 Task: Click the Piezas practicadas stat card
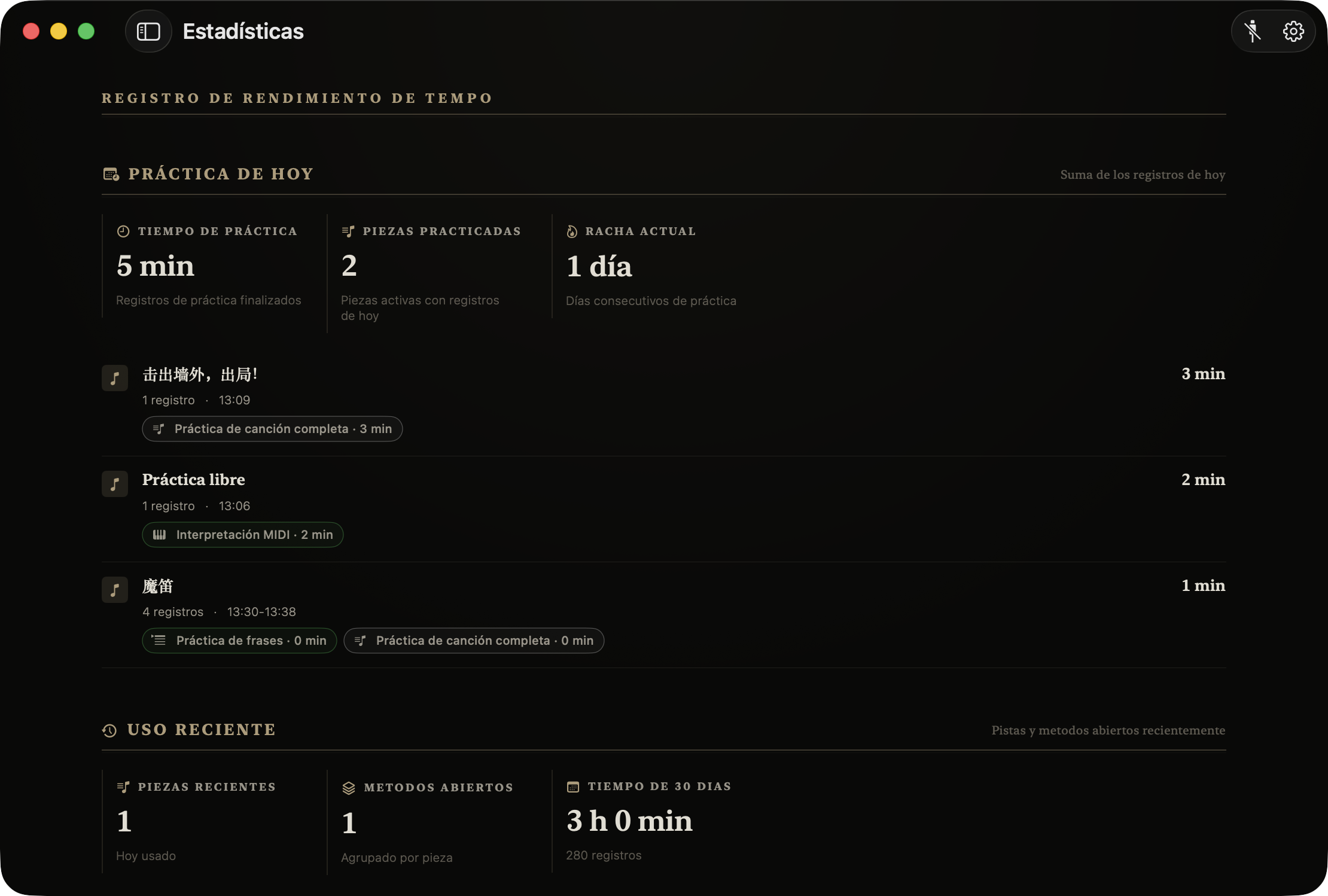[439, 273]
